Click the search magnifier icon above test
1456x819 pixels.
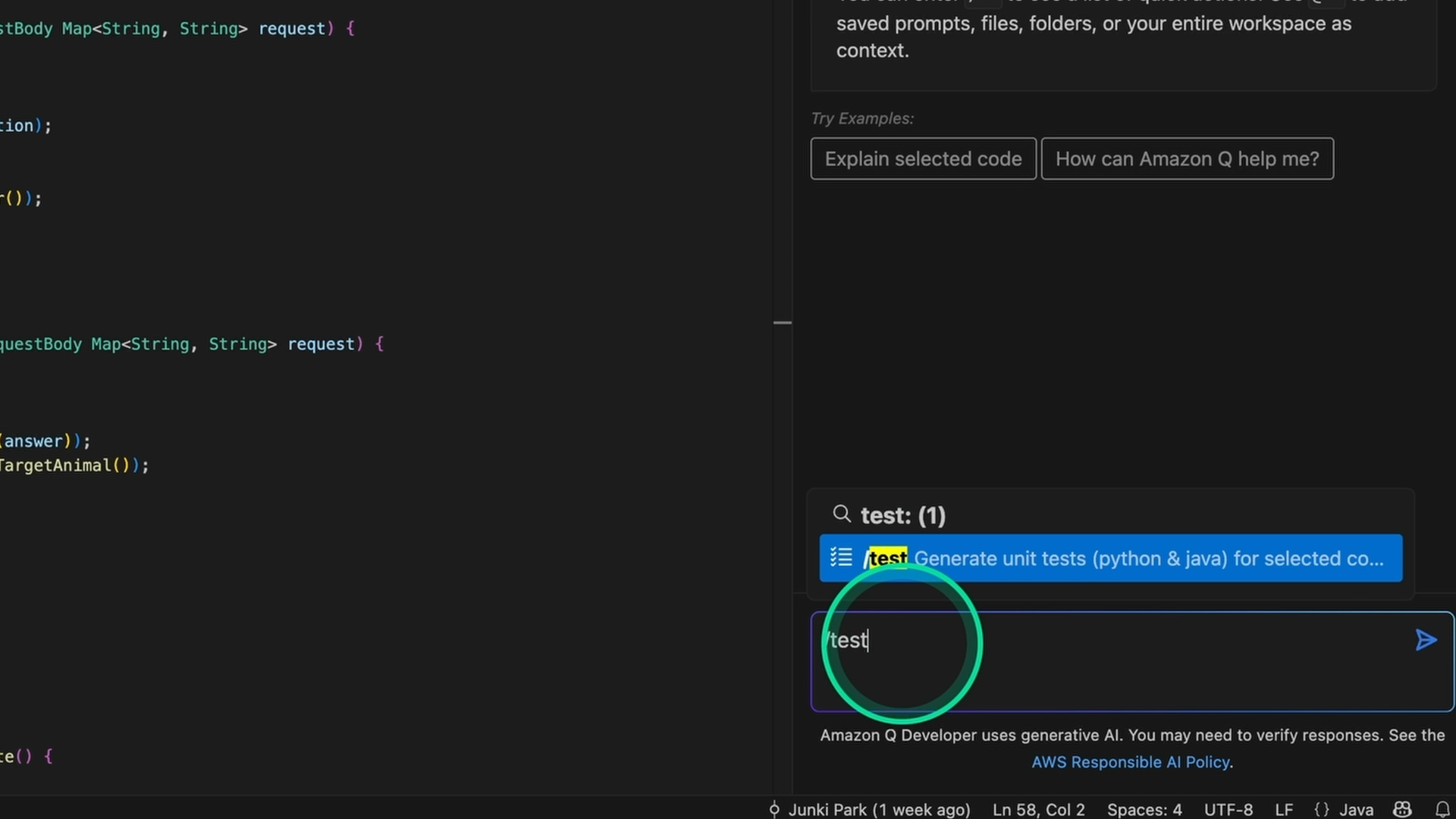click(841, 515)
